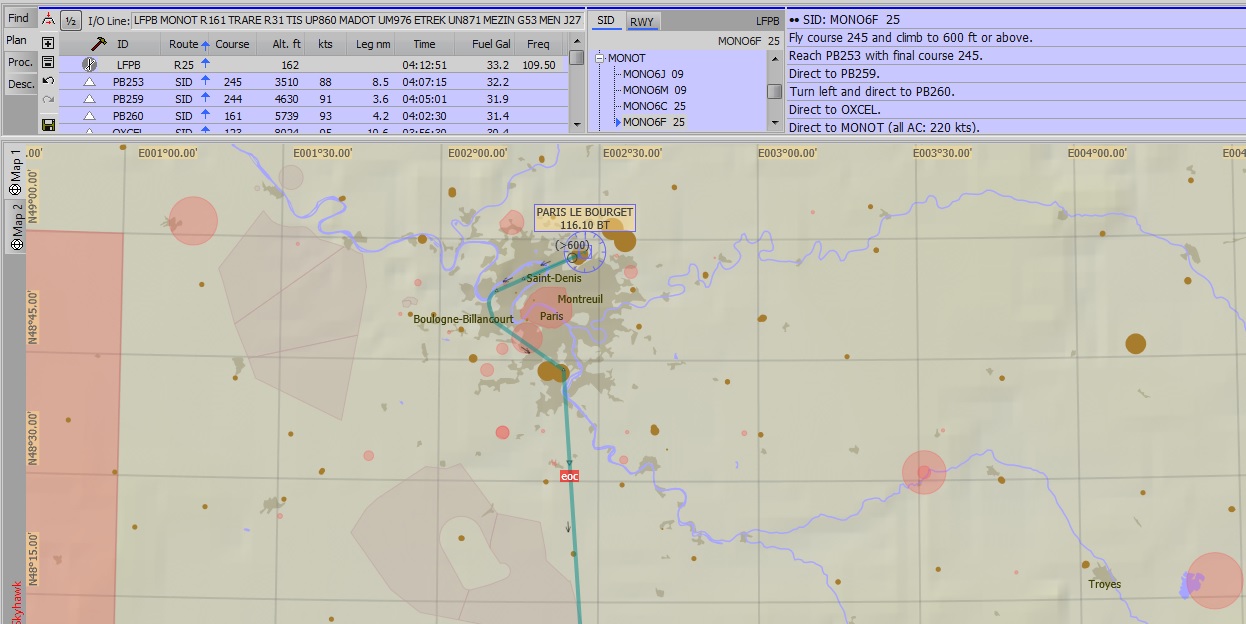Click the Course column header

[232, 44]
